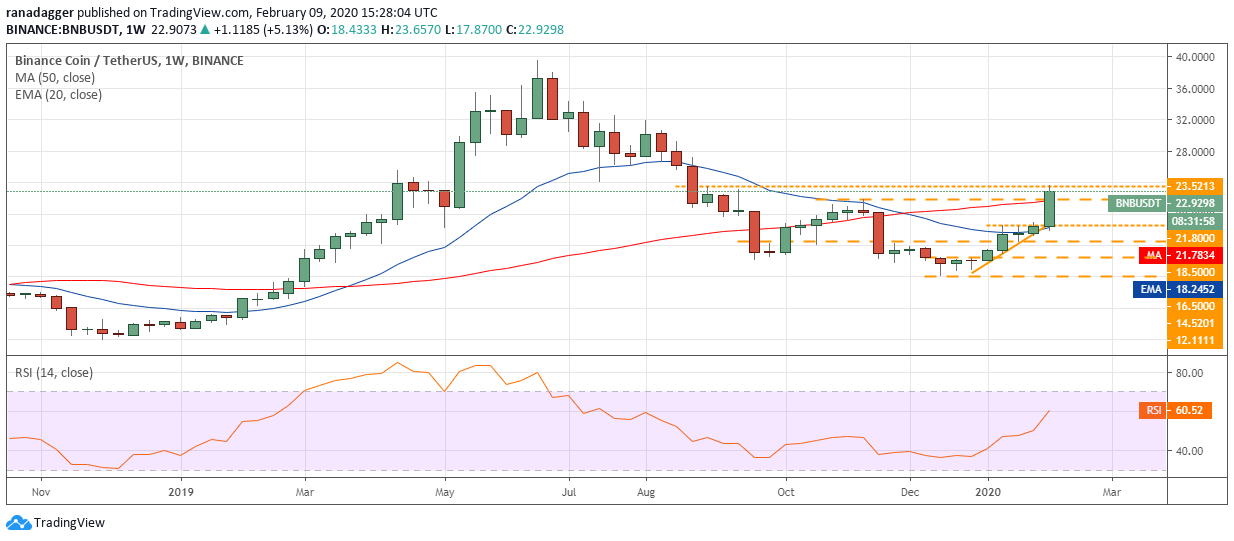Click the first Mar label on time axis
This screenshot has width=1234, height=541.
click(x=306, y=492)
